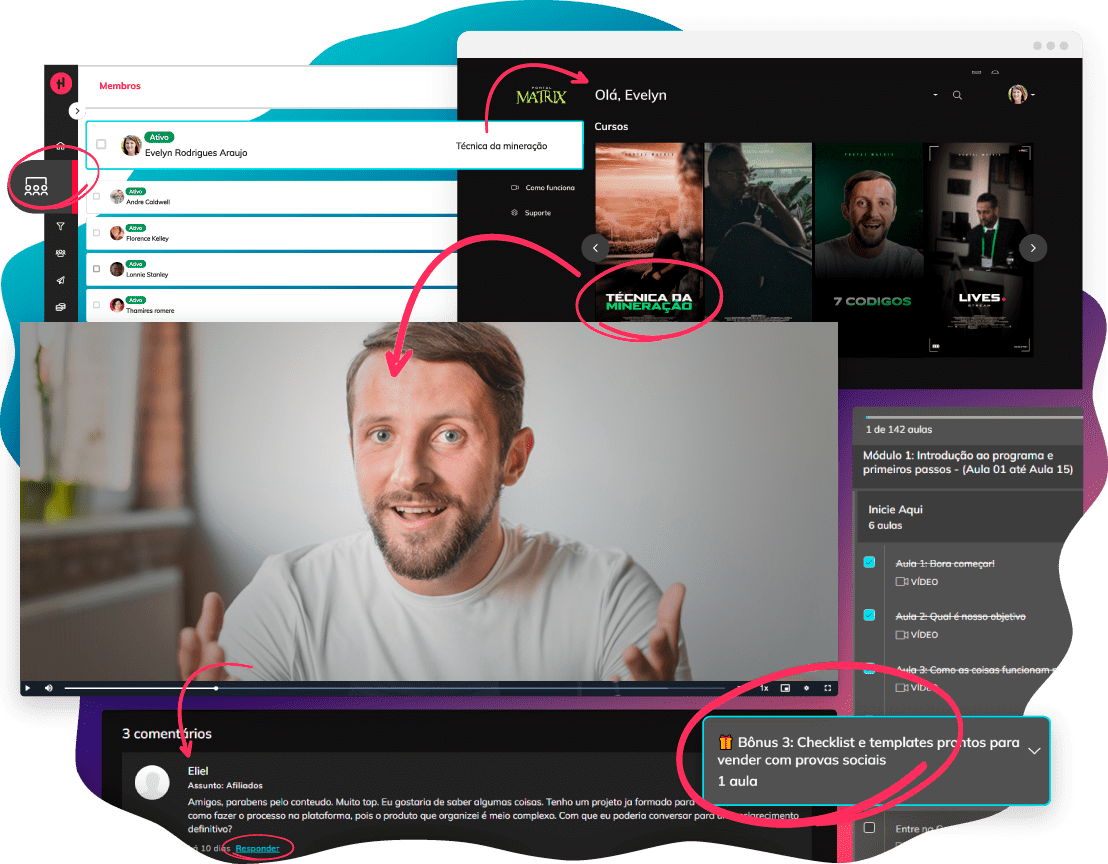Click the member name Florence Kelley

coord(147,239)
